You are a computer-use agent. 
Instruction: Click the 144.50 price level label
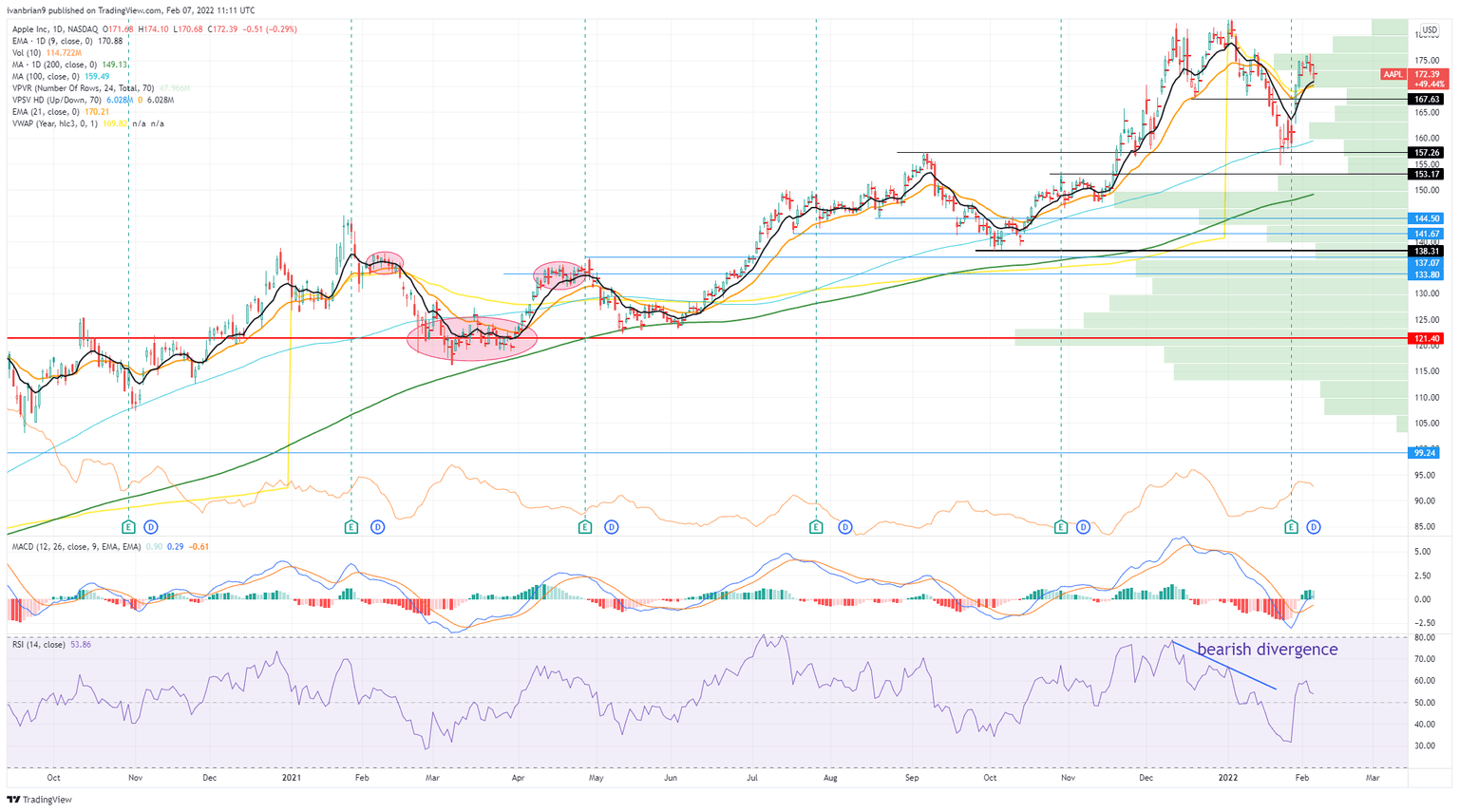[1427, 218]
